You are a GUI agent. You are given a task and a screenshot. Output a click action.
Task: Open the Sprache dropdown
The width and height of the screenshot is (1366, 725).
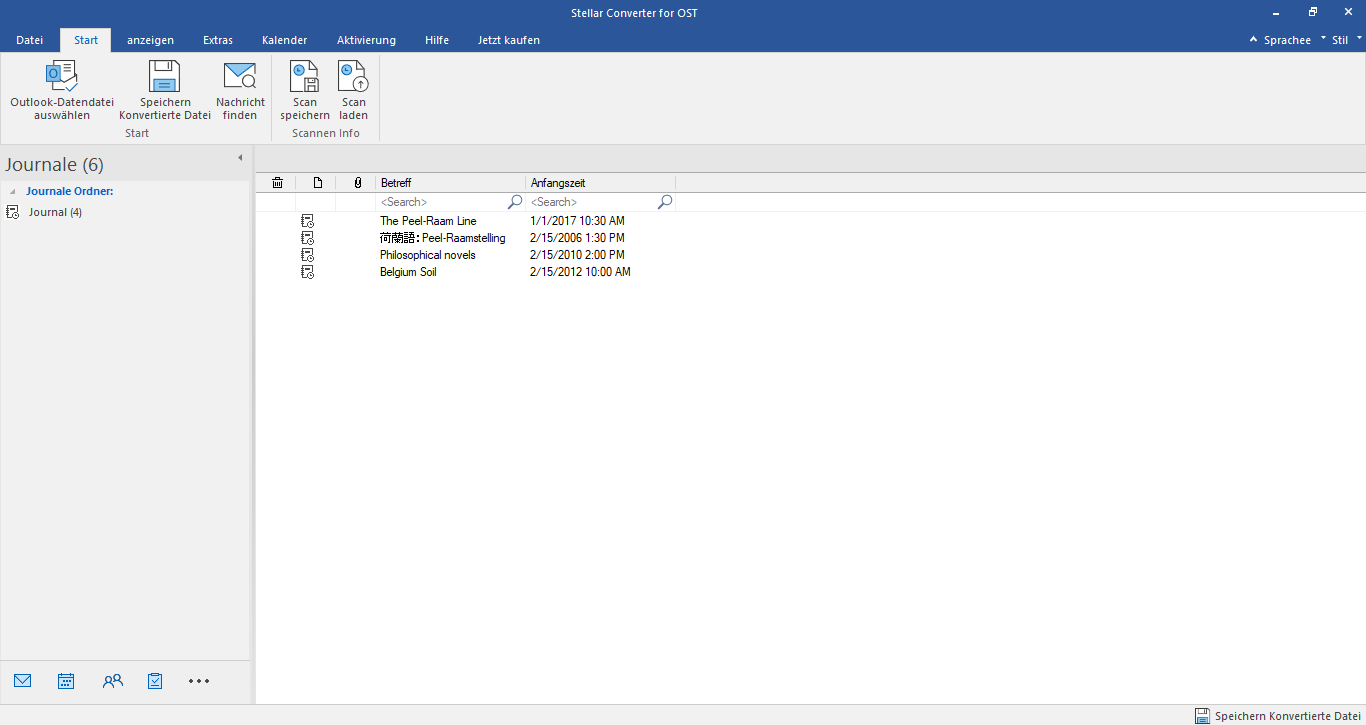pyautogui.click(x=1286, y=40)
